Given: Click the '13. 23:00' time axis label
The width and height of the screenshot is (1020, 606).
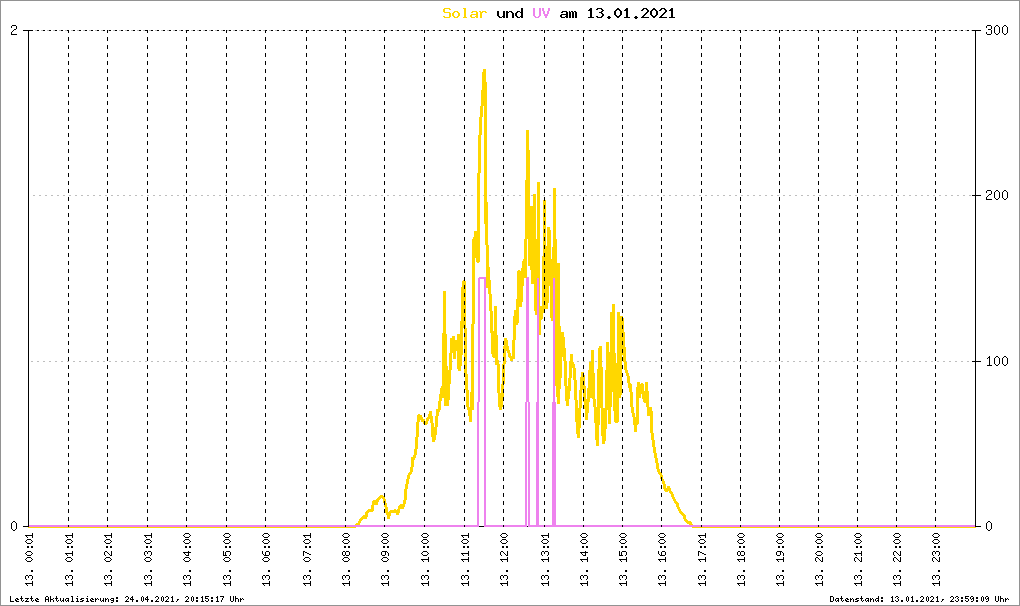Looking at the screenshot, I should click(x=936, y=560).
